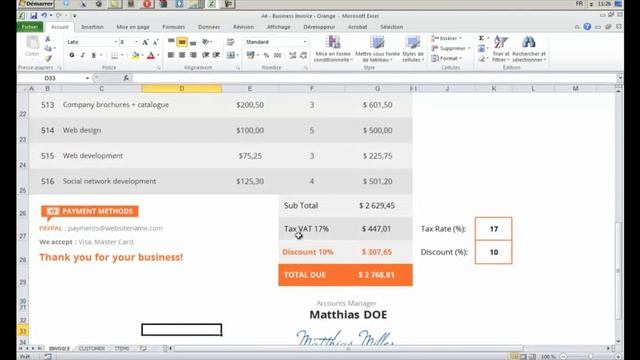Align text left
640x360 pixels.
tap(171, 55)
